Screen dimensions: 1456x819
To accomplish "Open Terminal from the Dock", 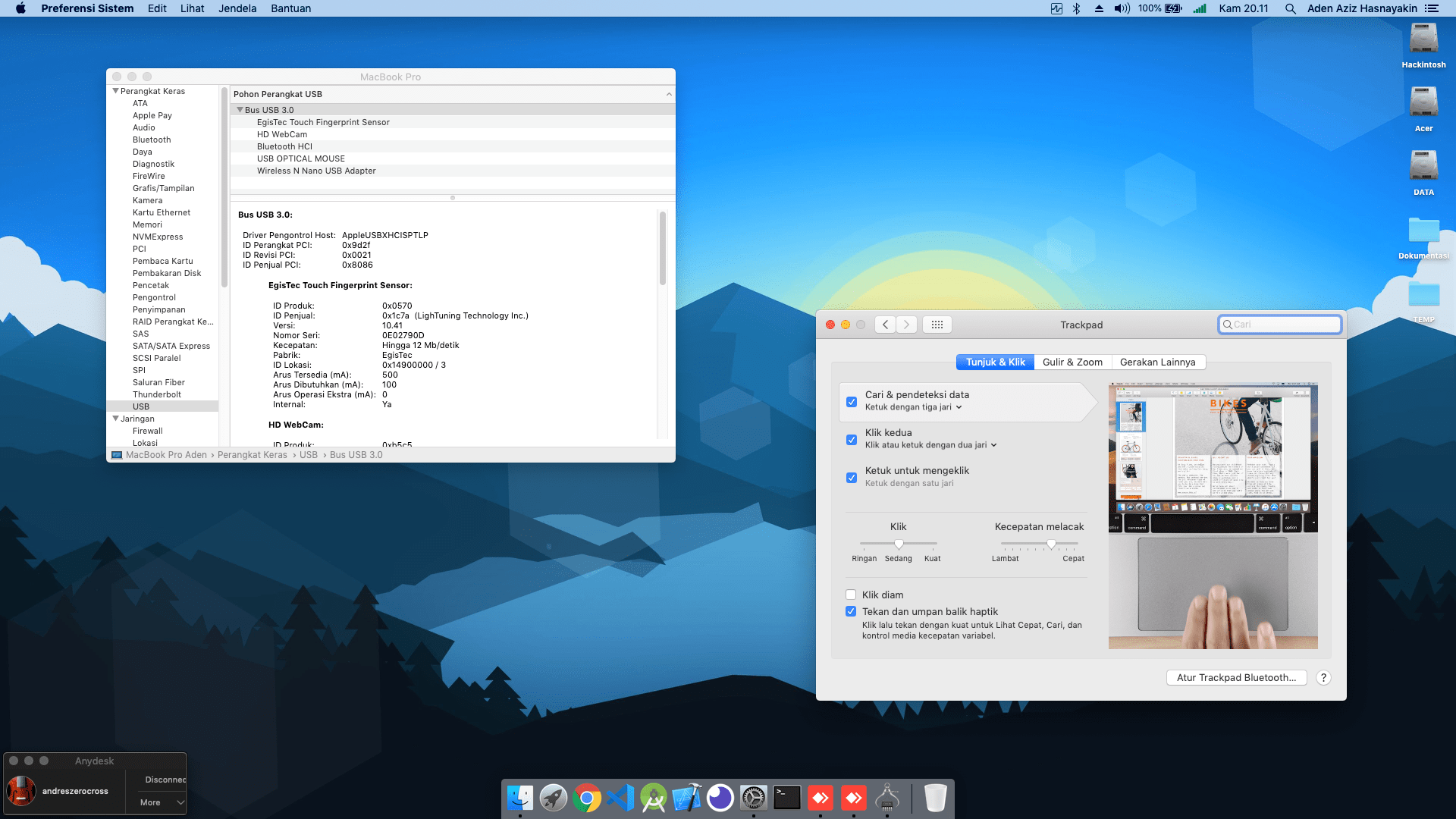I will pos(787,798).
